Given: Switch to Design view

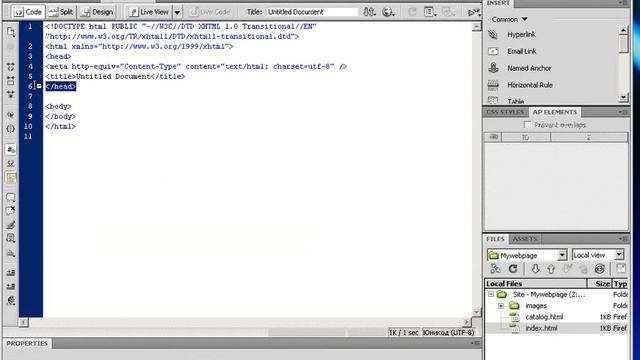Looking at the screenshot, I should 97,12.
